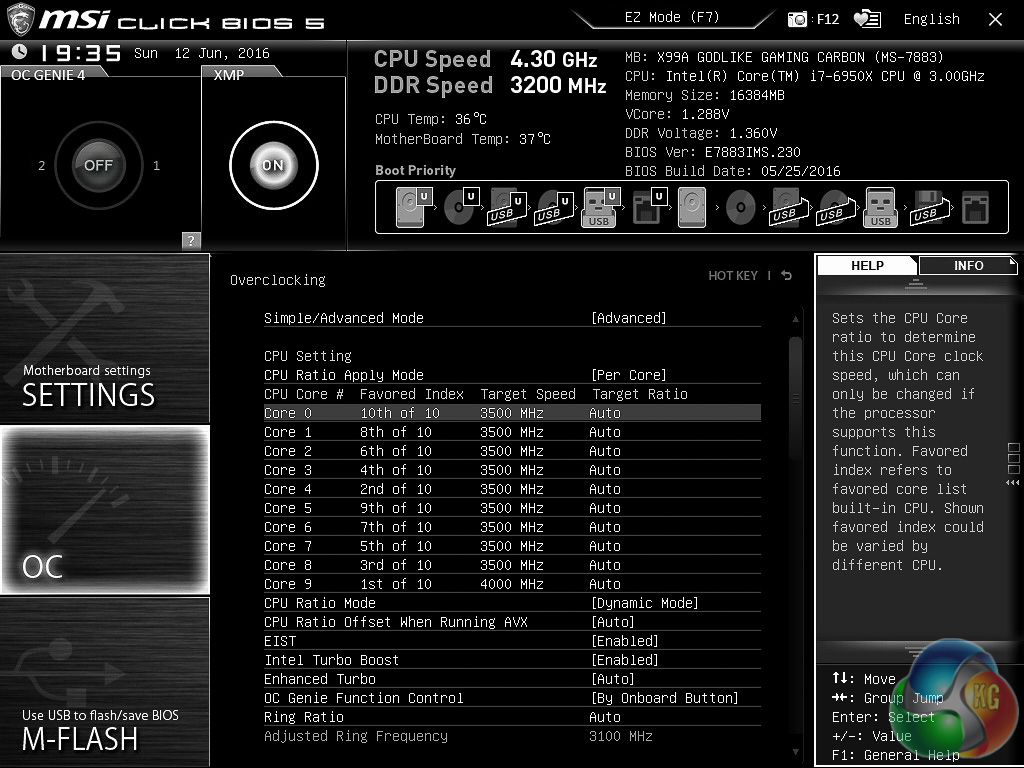Open the CPU Ratio Apply Mode option

point(628,375)
